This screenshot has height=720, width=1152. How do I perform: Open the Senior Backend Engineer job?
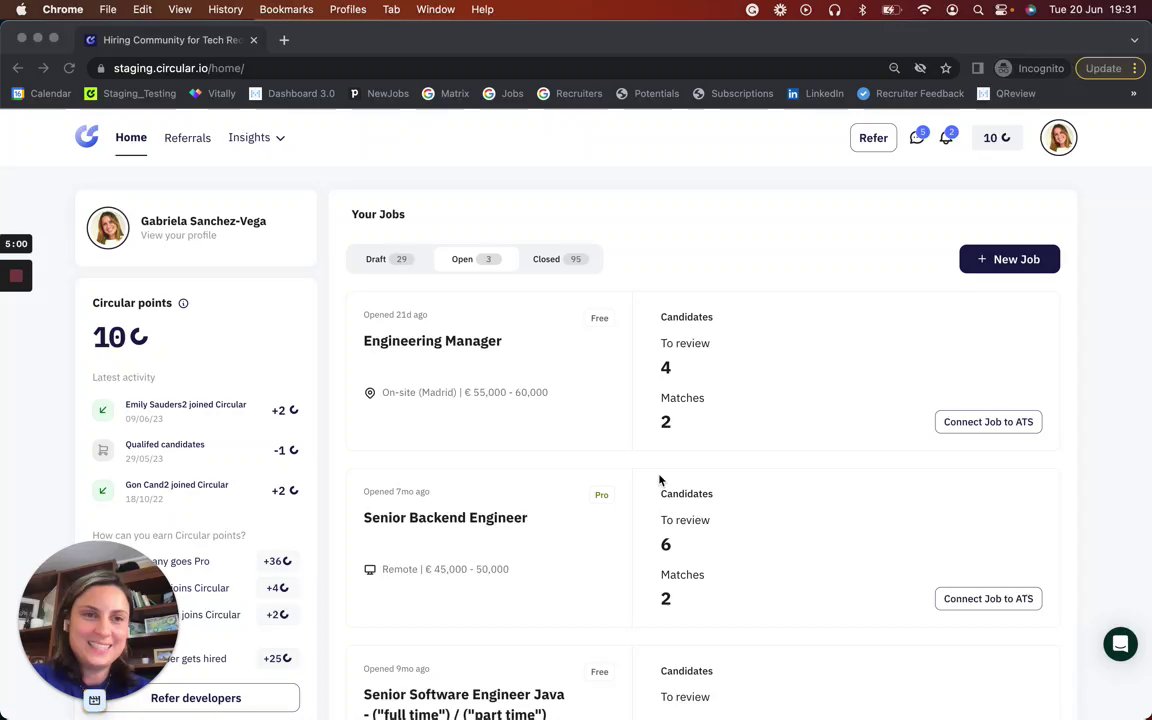tap(445, 518)
